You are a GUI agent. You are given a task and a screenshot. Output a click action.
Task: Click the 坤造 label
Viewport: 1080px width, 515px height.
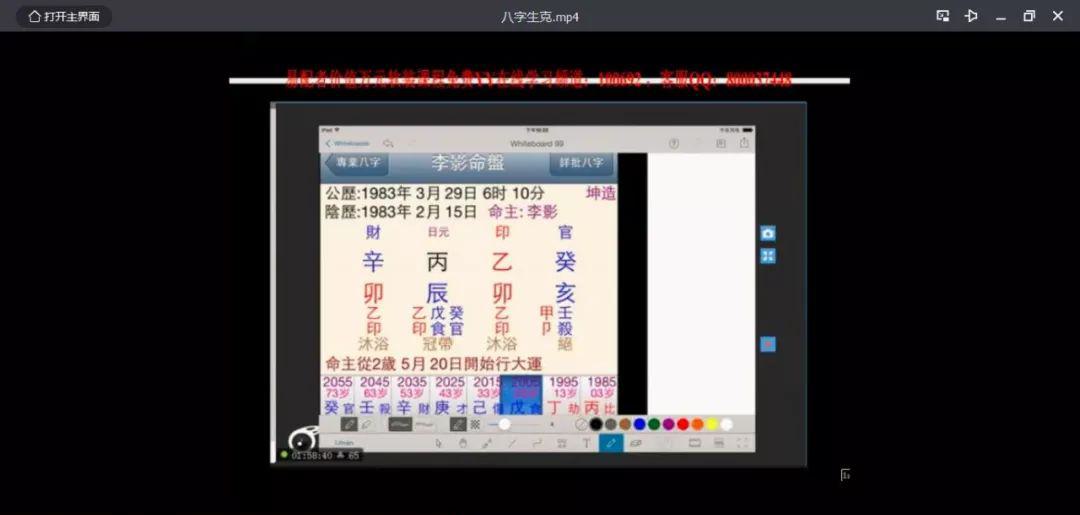coord(601,193)
